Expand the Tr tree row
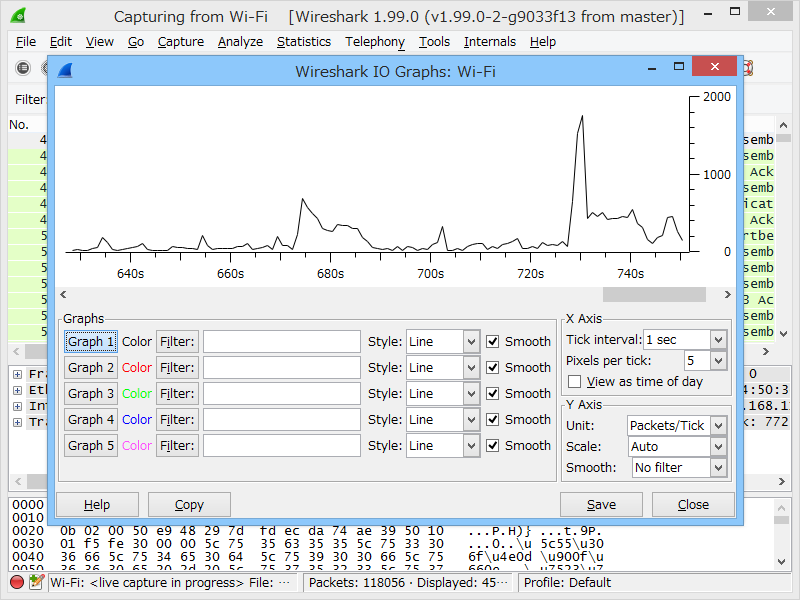 point(17,422)
